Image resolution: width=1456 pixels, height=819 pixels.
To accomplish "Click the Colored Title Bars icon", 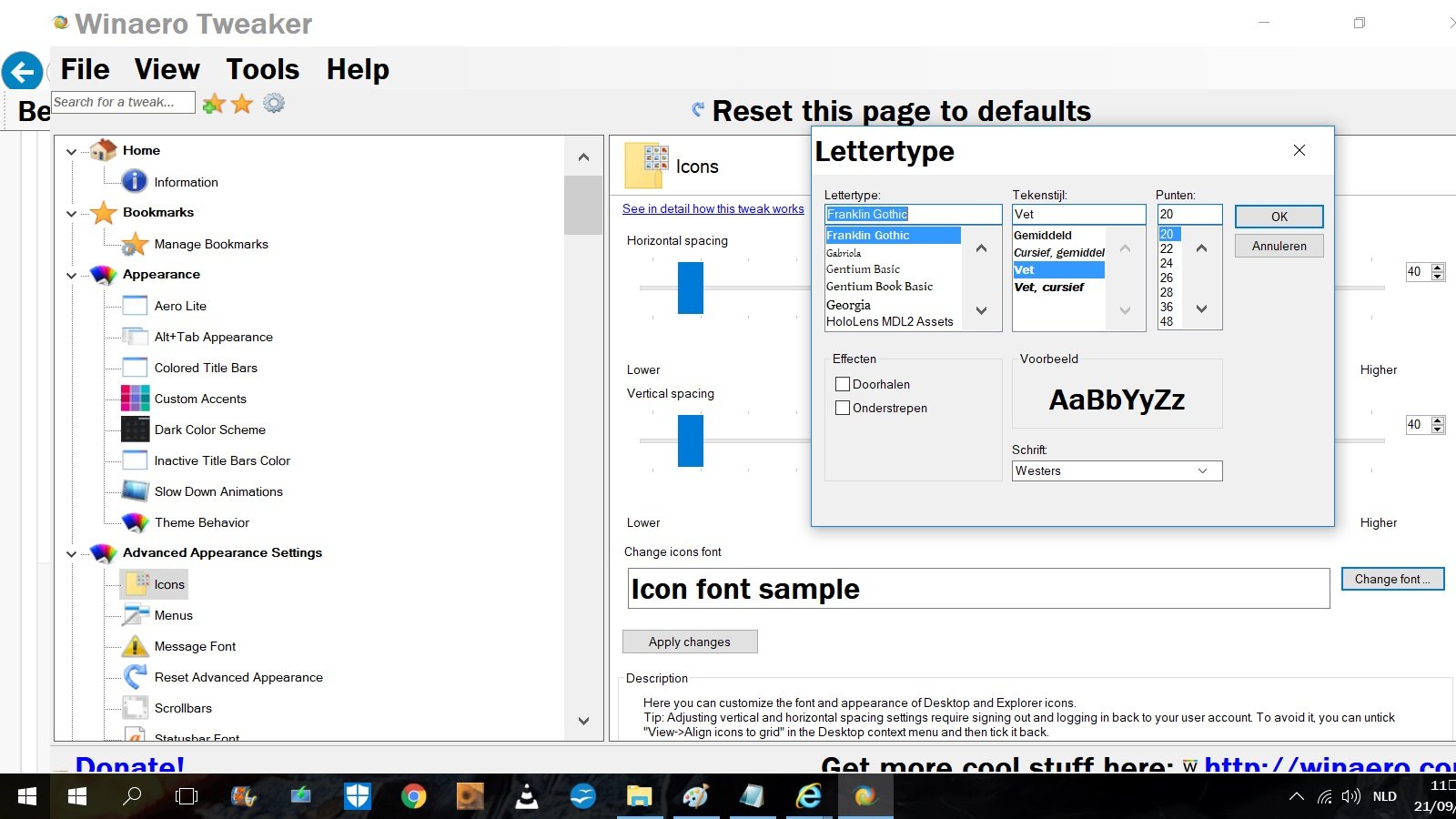I will point(135,368).
